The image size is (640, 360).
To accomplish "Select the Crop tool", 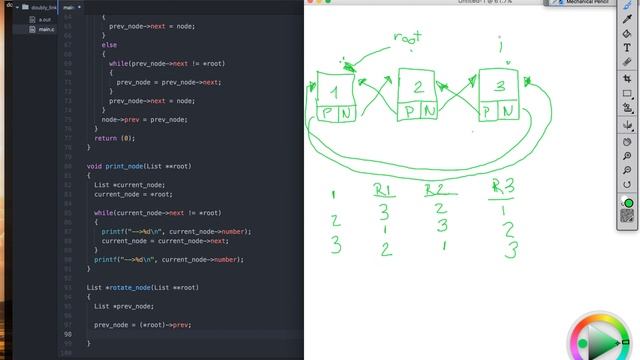I will tap(627, 78).
